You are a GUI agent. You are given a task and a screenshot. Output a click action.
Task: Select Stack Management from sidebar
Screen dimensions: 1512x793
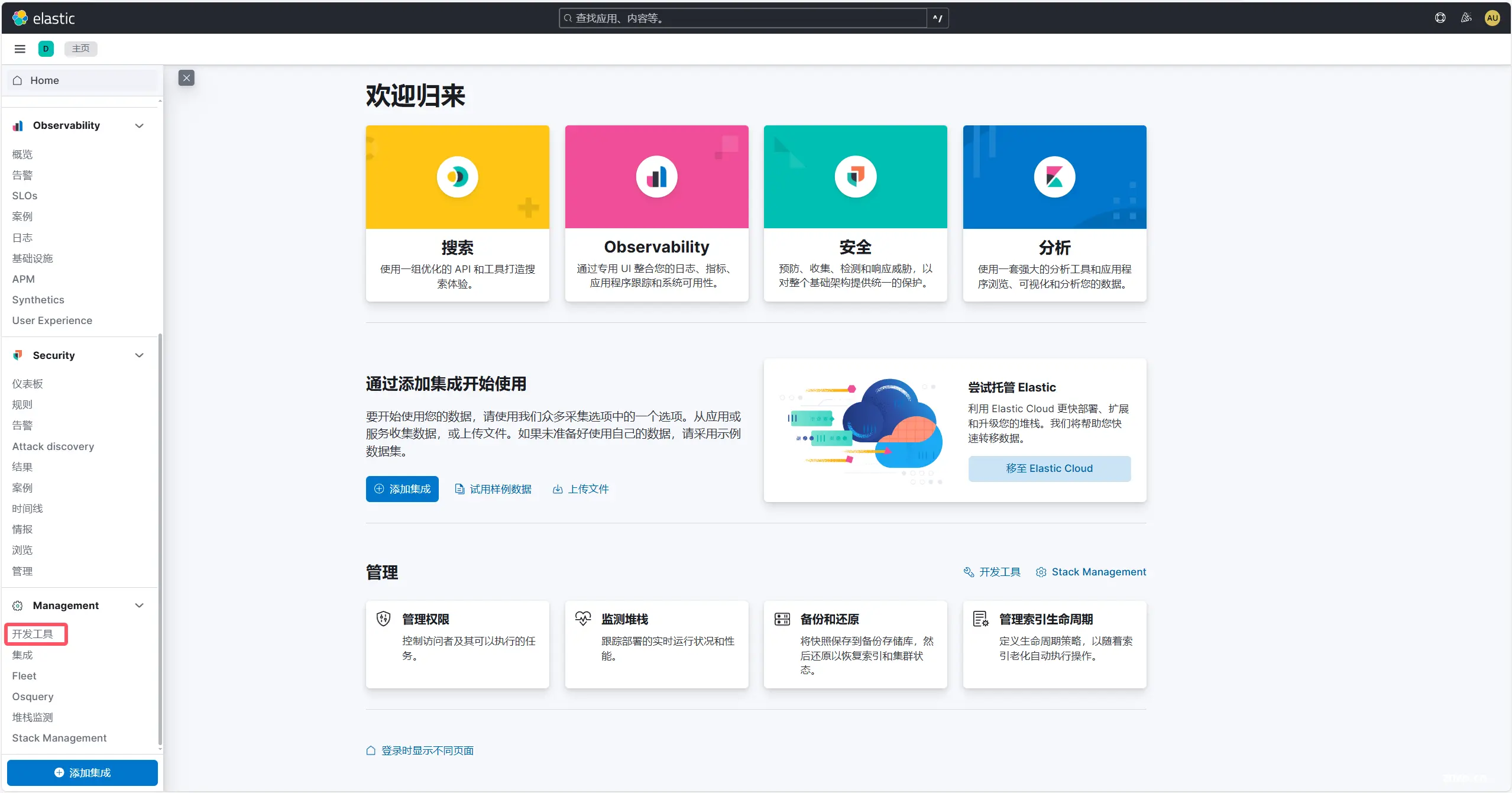tap(60, 737)
